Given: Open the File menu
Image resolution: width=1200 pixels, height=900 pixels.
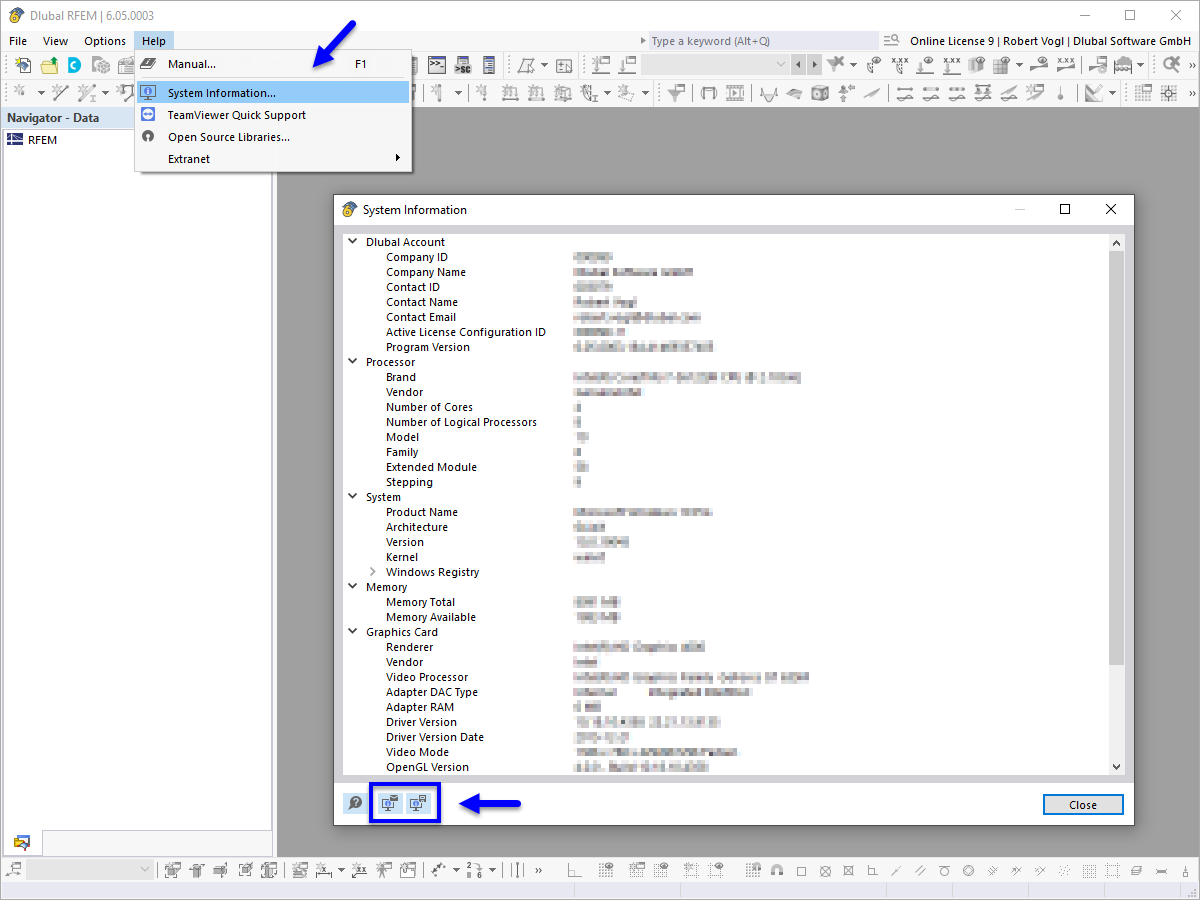Looking at the screenshot, I should click(x=18, y=41).
